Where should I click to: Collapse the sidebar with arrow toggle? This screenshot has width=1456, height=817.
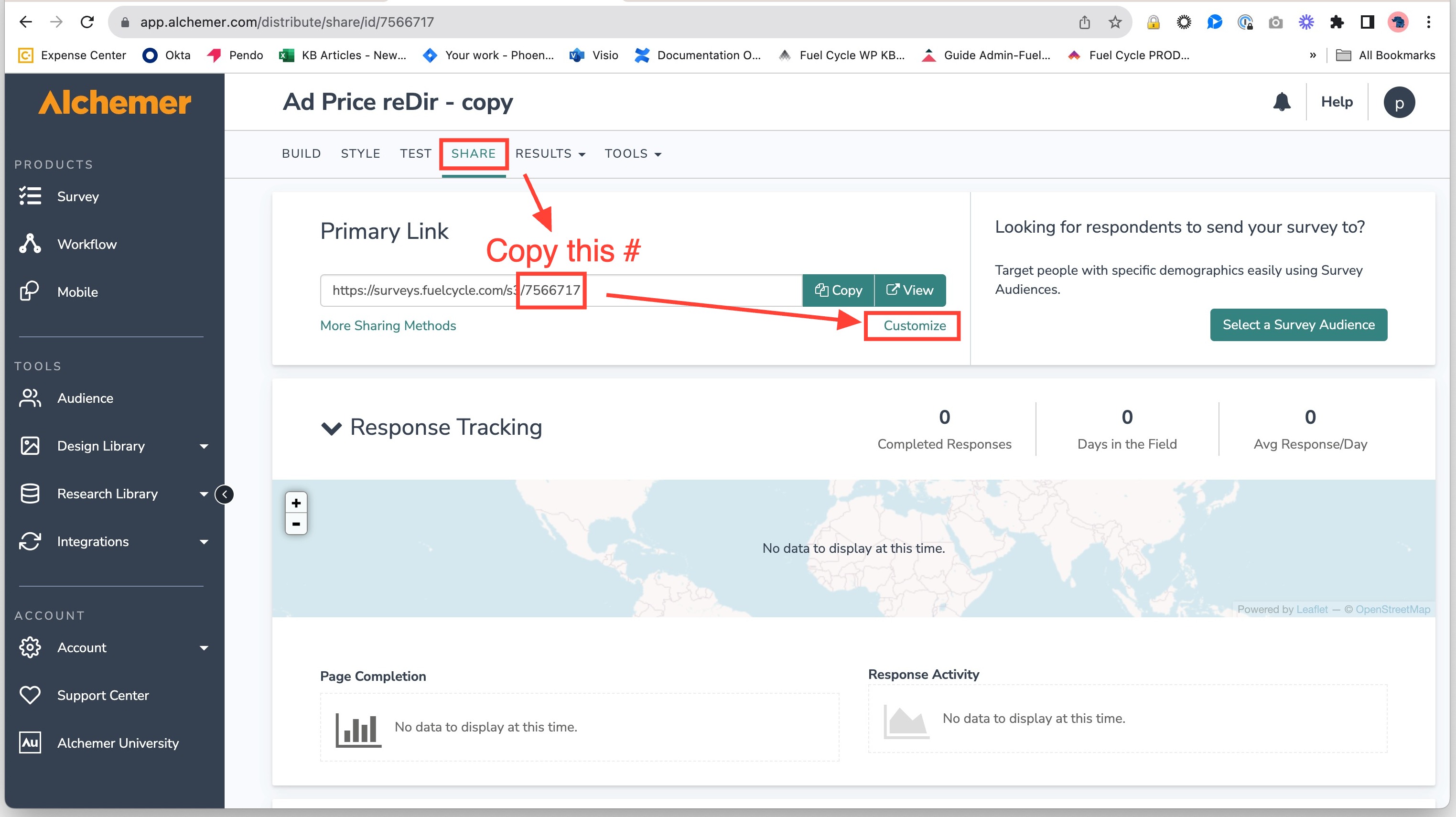coord(225,494)
